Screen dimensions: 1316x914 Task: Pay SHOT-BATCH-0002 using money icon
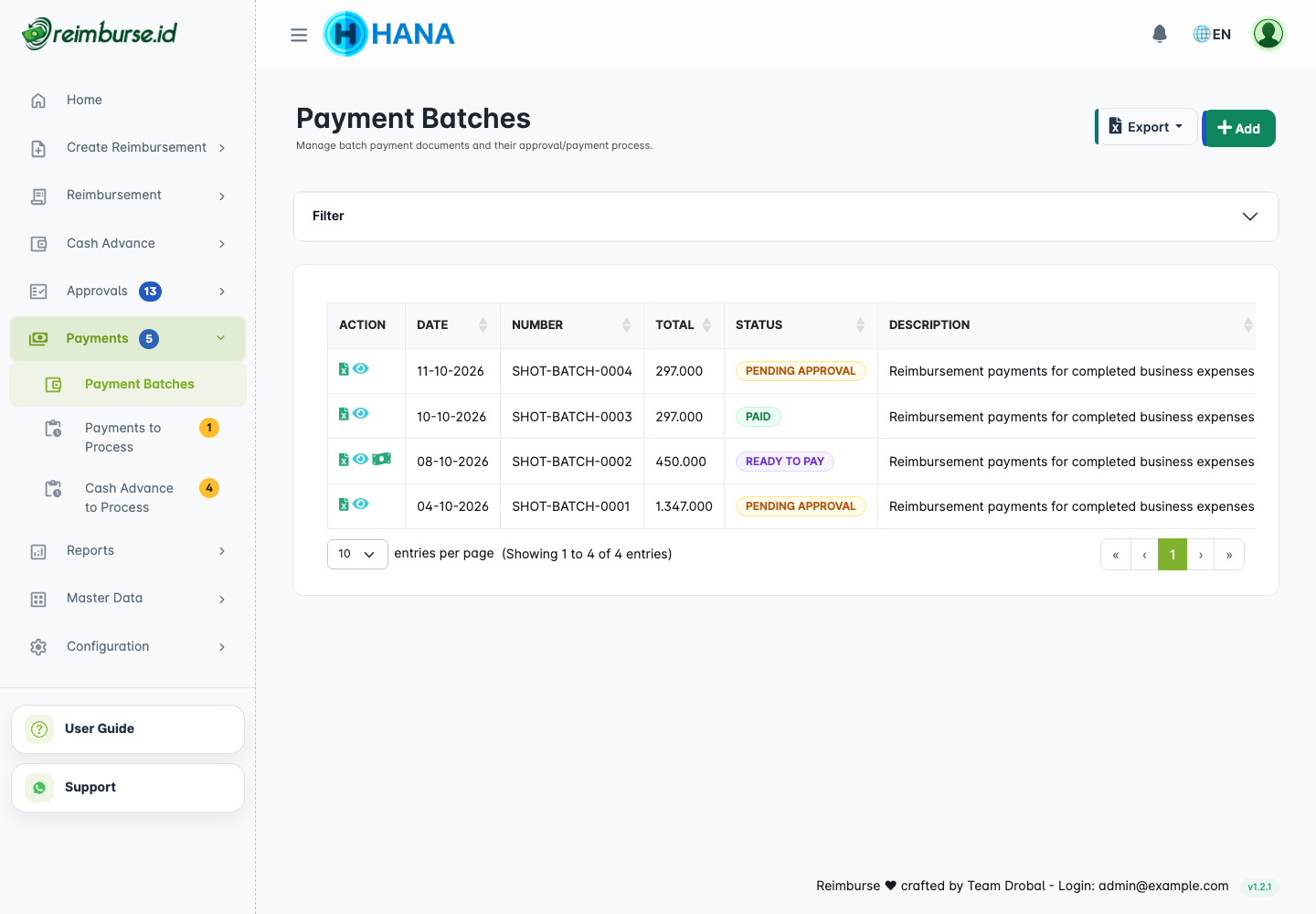point(382,459)
